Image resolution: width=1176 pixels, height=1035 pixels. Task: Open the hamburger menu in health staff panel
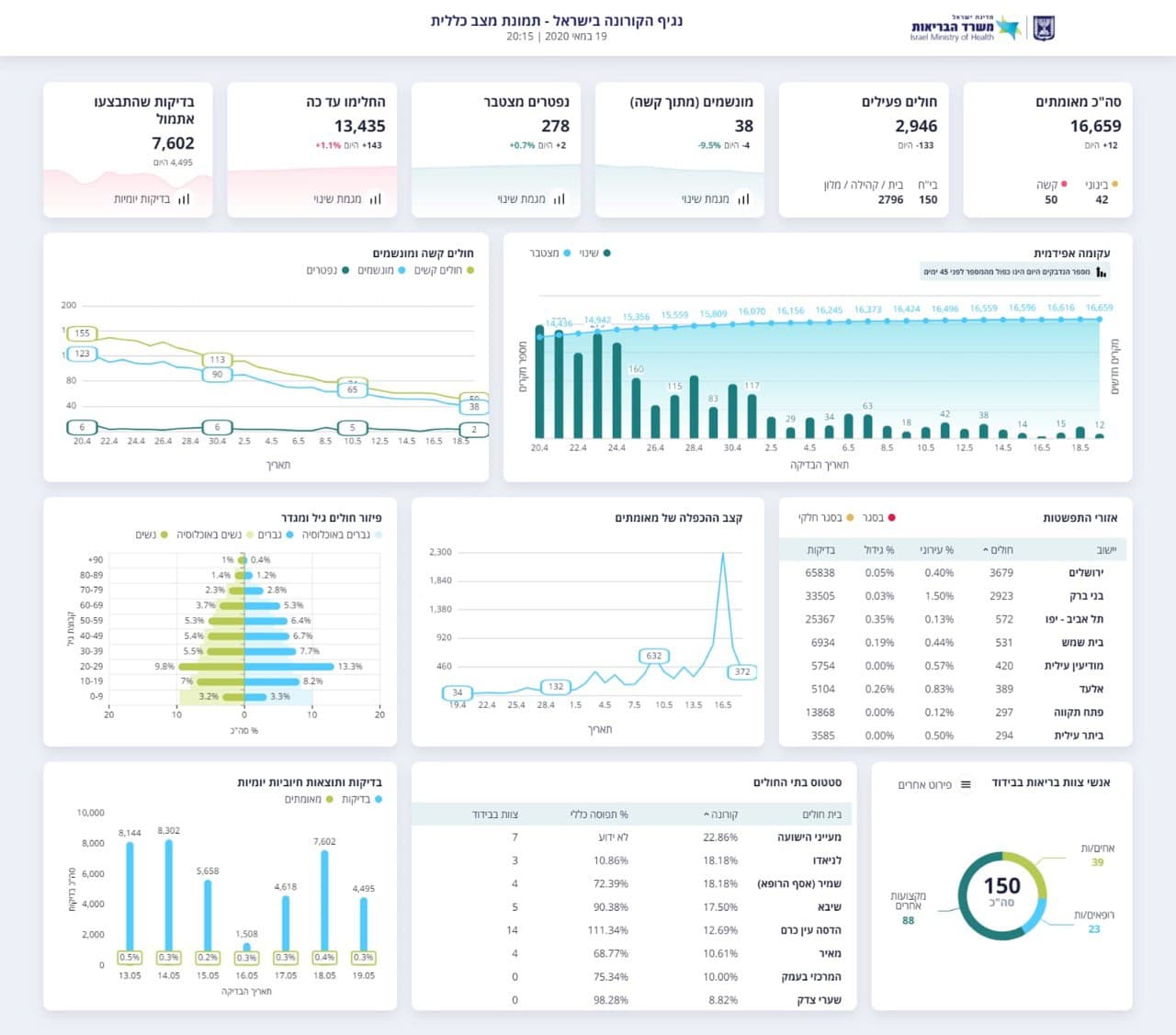click(966, 784)
